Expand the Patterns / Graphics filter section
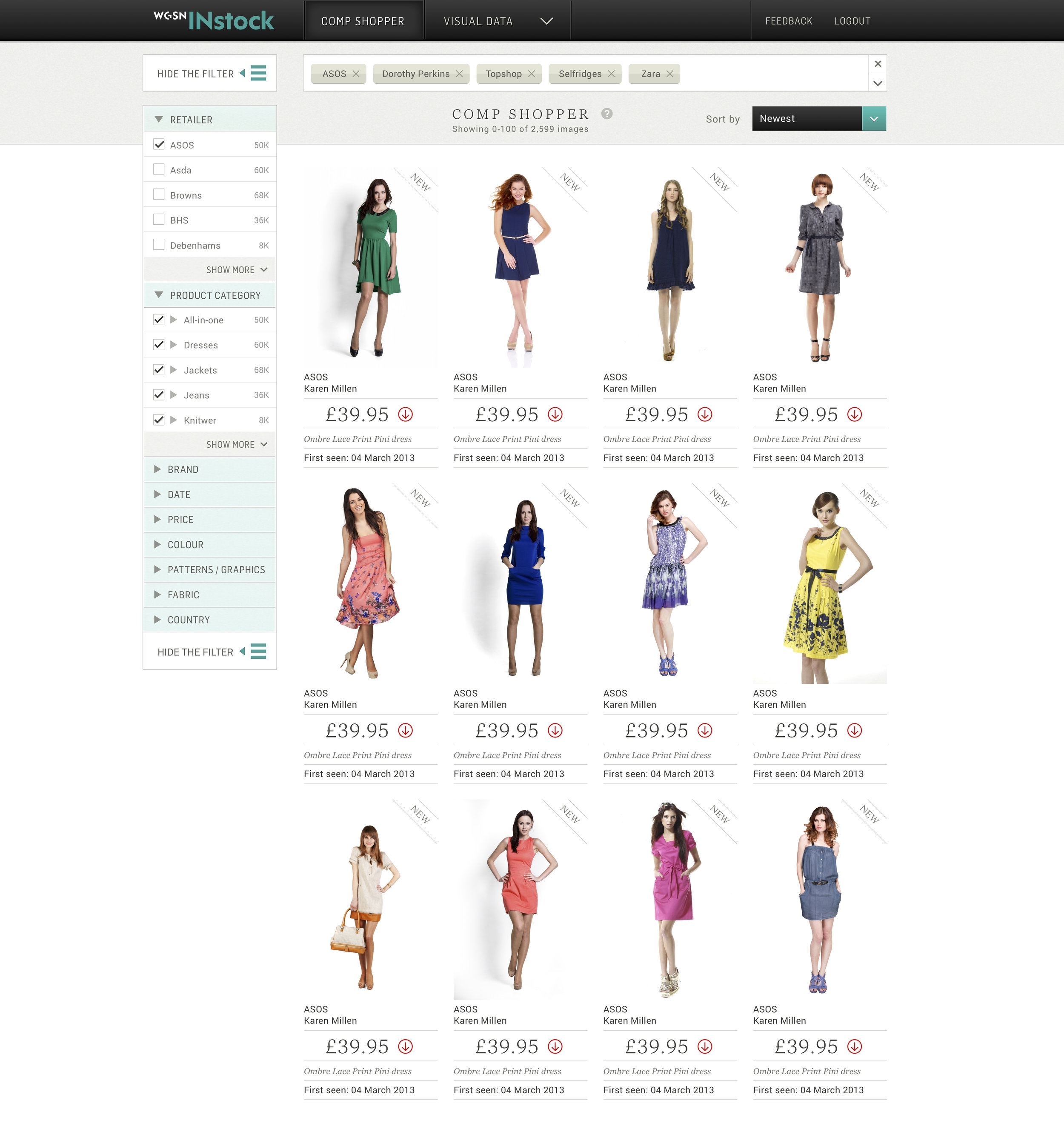This screenshot has width=1064, height=1123. (x=210, y=569)
